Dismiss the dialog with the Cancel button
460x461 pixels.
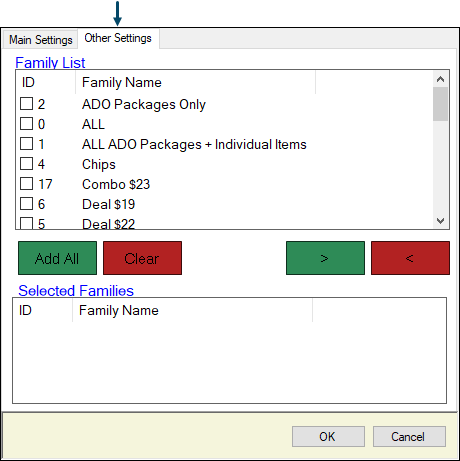point(409,436)
